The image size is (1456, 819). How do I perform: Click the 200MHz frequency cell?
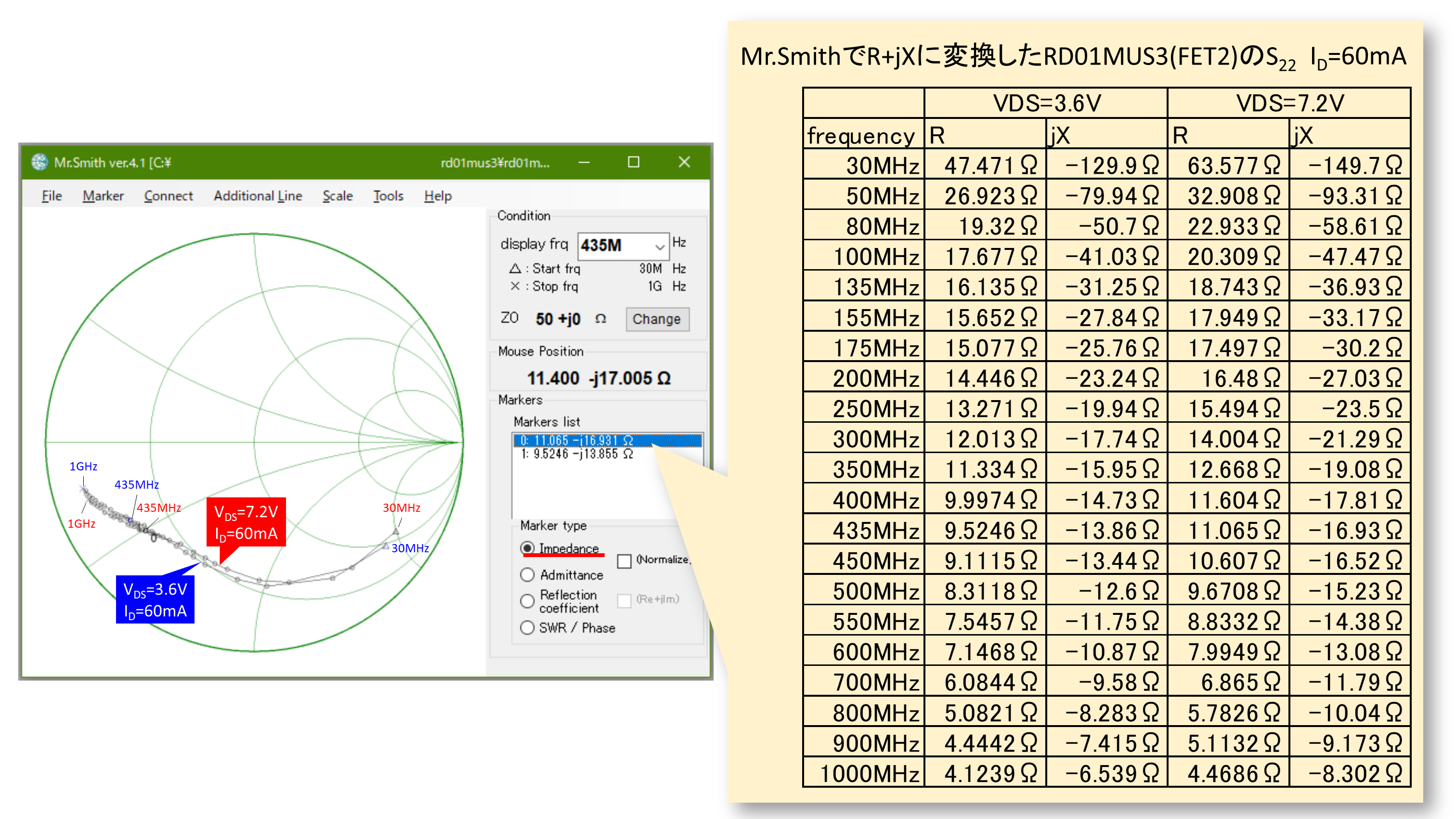864,377
